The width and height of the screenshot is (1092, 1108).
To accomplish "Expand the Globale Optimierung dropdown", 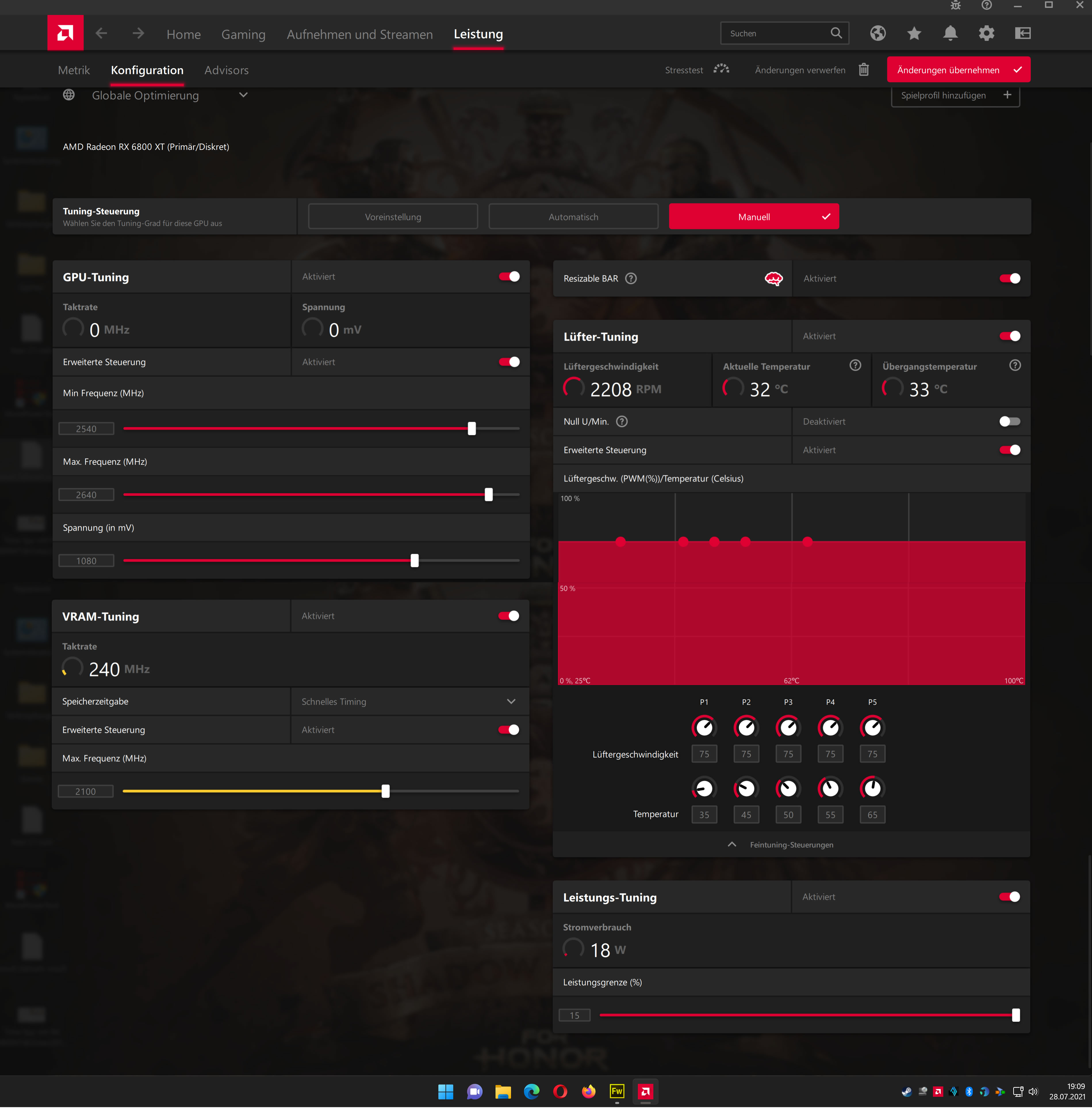I will pos(243,95).
